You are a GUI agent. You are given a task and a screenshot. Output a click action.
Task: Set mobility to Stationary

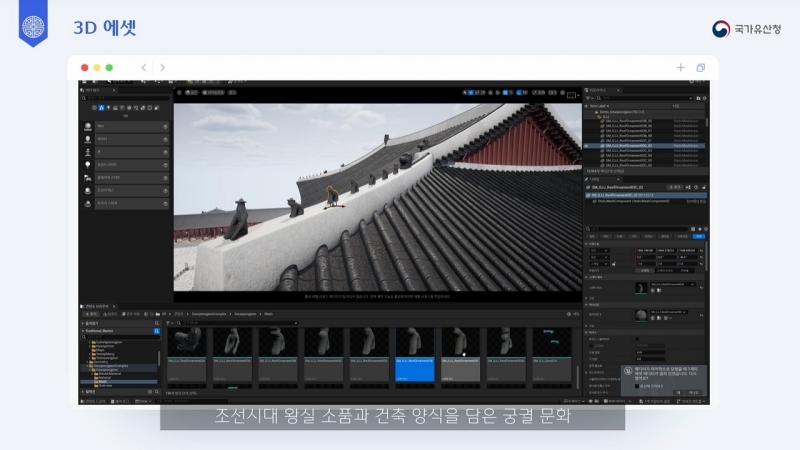[x=665, y=270]
